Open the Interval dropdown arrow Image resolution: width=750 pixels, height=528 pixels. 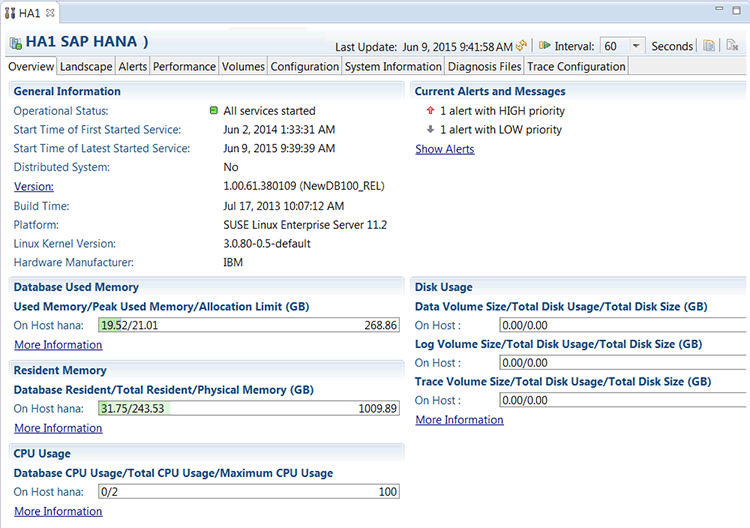(636, 46)
